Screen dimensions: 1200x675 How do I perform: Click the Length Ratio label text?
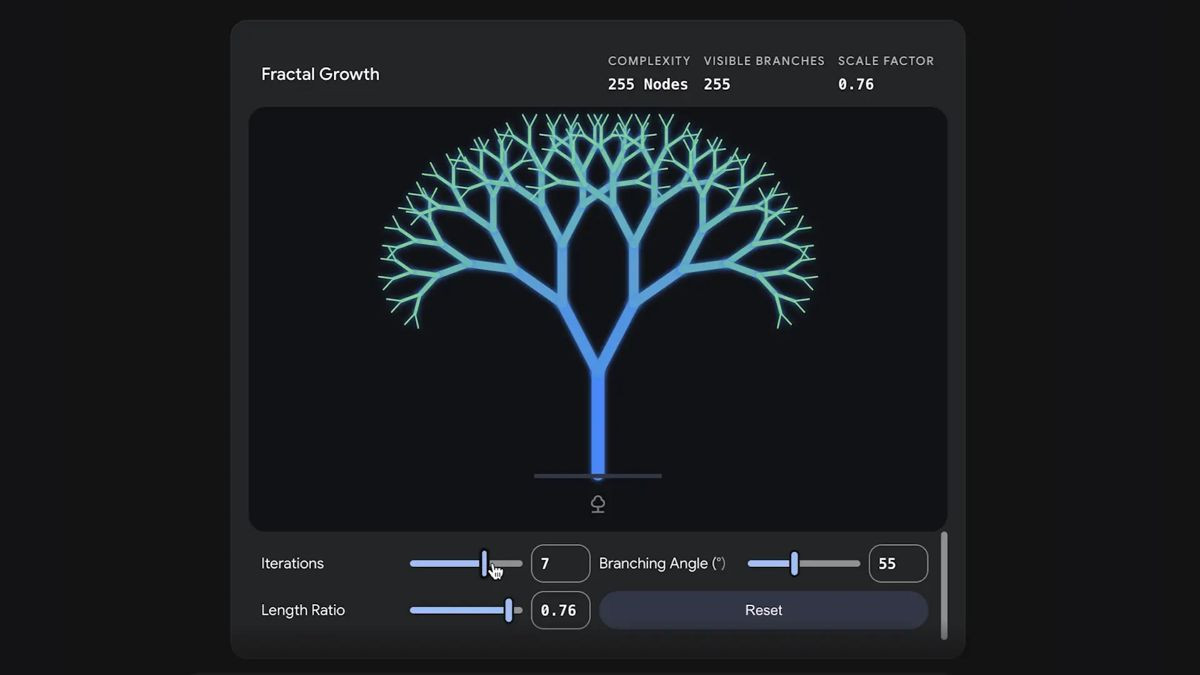[303, 610]
